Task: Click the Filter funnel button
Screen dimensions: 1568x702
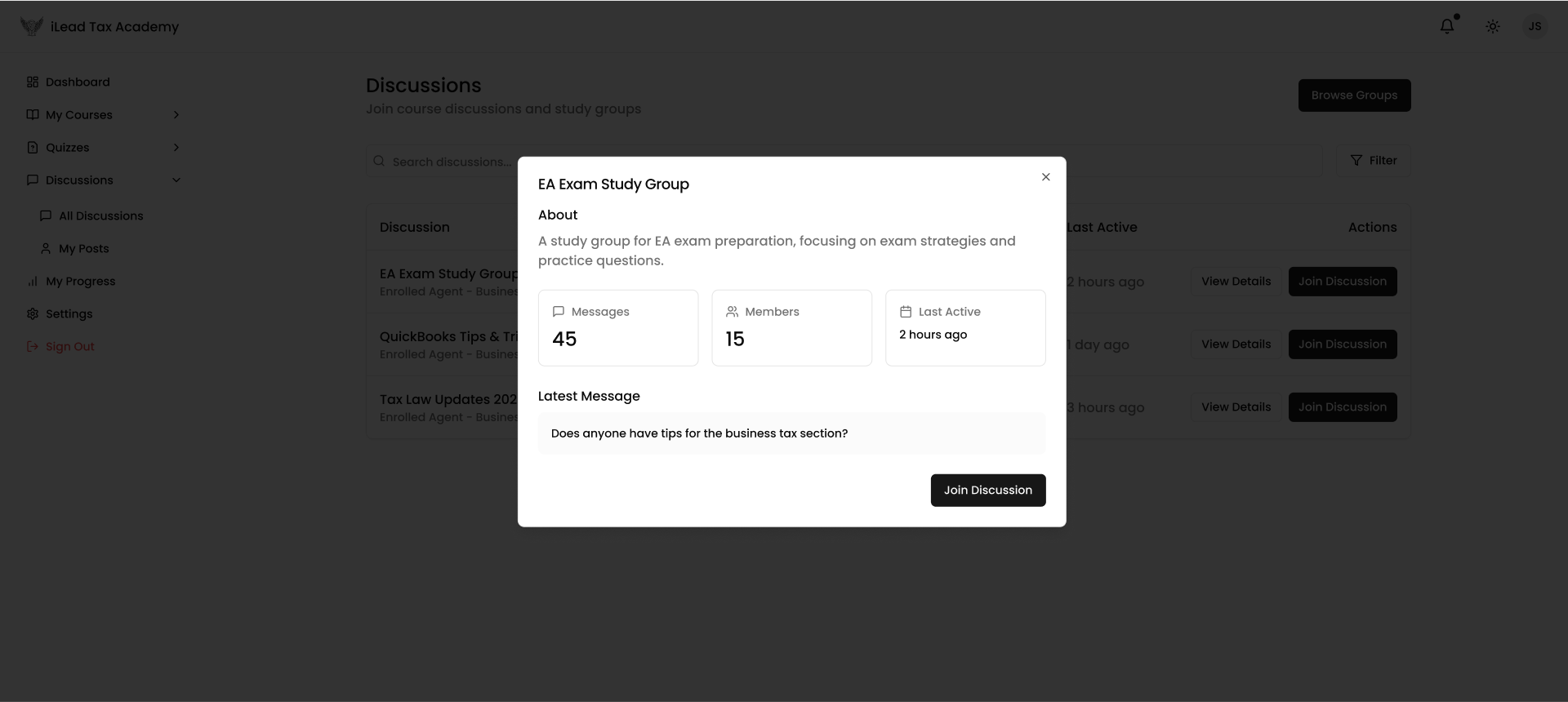Action: (1373, 161)
